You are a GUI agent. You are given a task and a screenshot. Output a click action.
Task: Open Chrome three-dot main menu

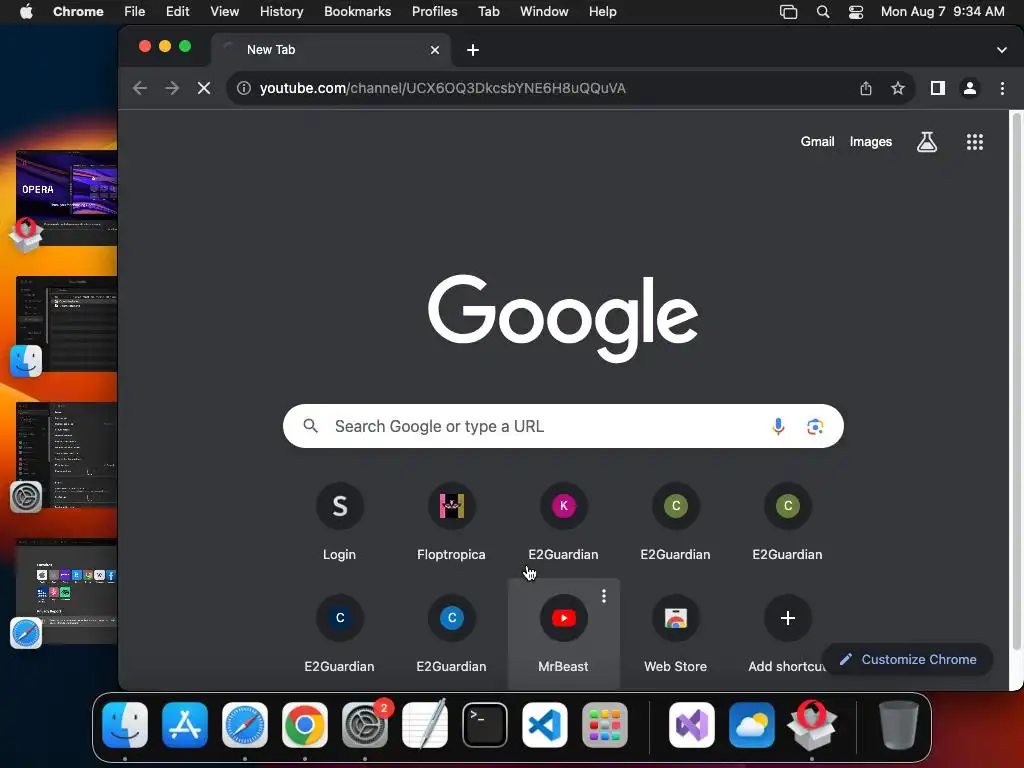pos(1002,88)
